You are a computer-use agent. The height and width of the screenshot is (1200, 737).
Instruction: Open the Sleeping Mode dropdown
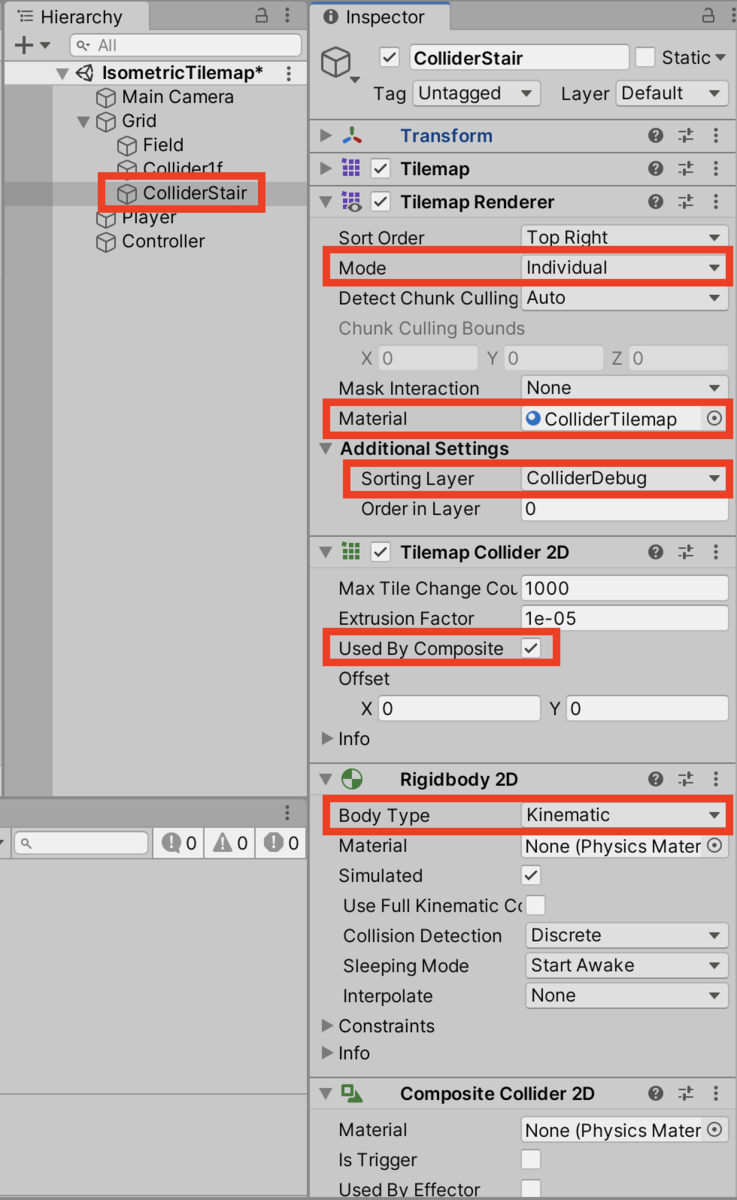[x=627, y=965]
